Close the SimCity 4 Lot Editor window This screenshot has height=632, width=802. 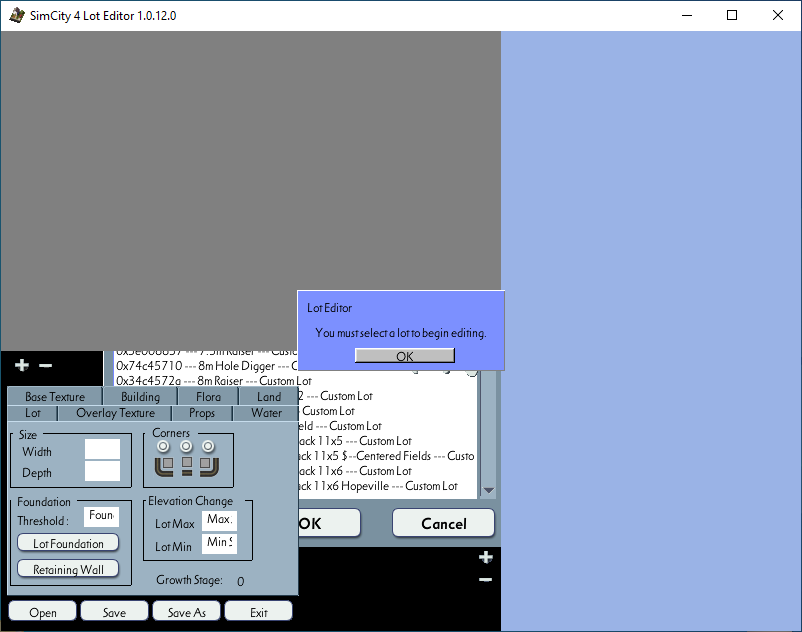(777, 15)
